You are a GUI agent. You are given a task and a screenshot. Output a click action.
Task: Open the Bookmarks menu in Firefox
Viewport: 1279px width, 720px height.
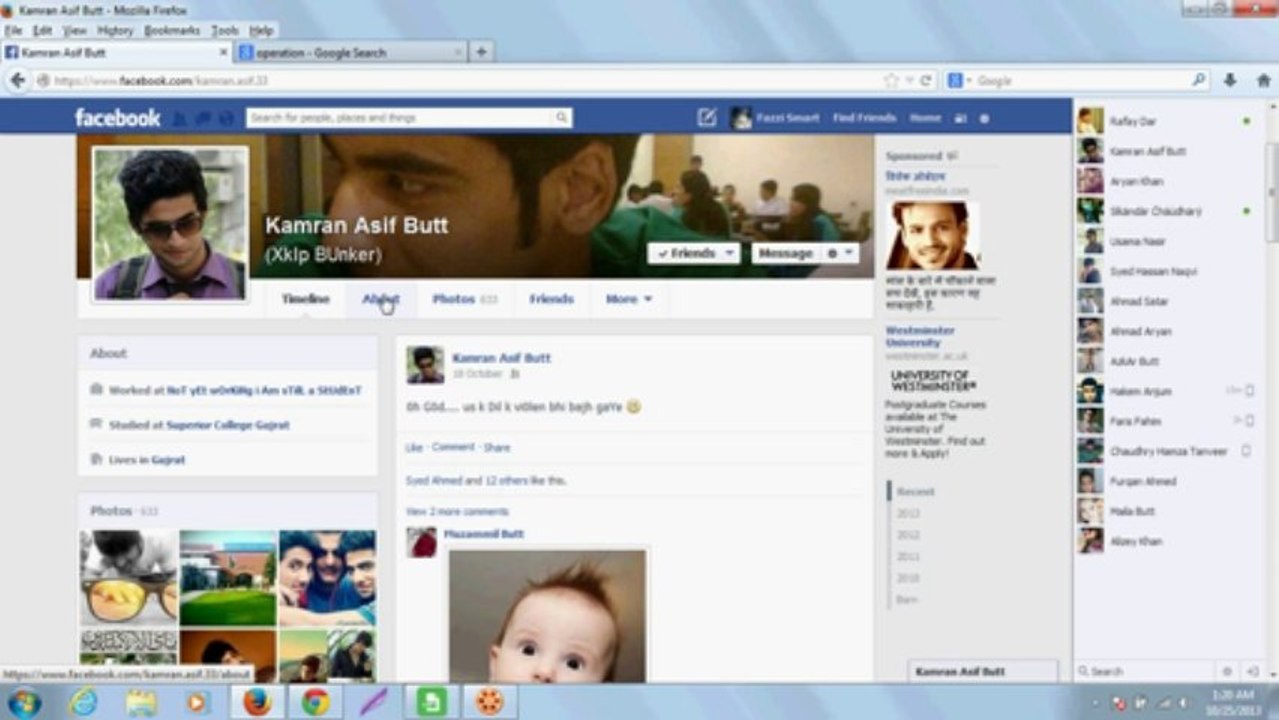pyautogui.click(x=172, y=31)
